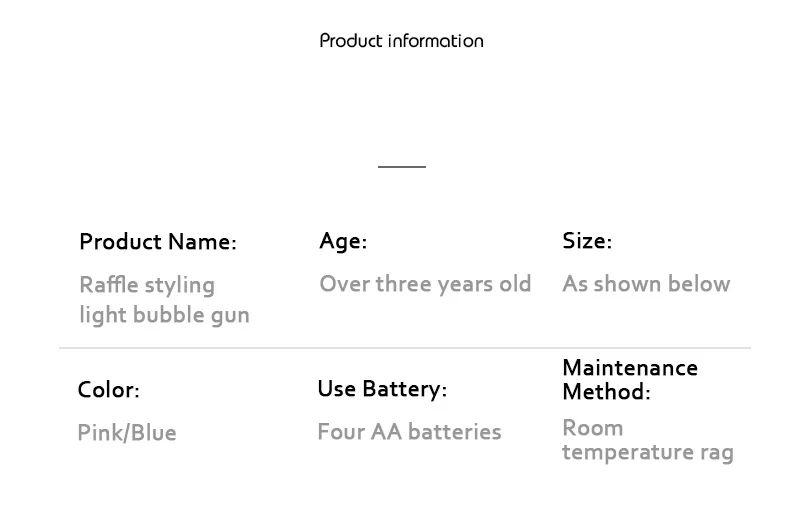Click the gray word 'Room'

pos(592,428)
